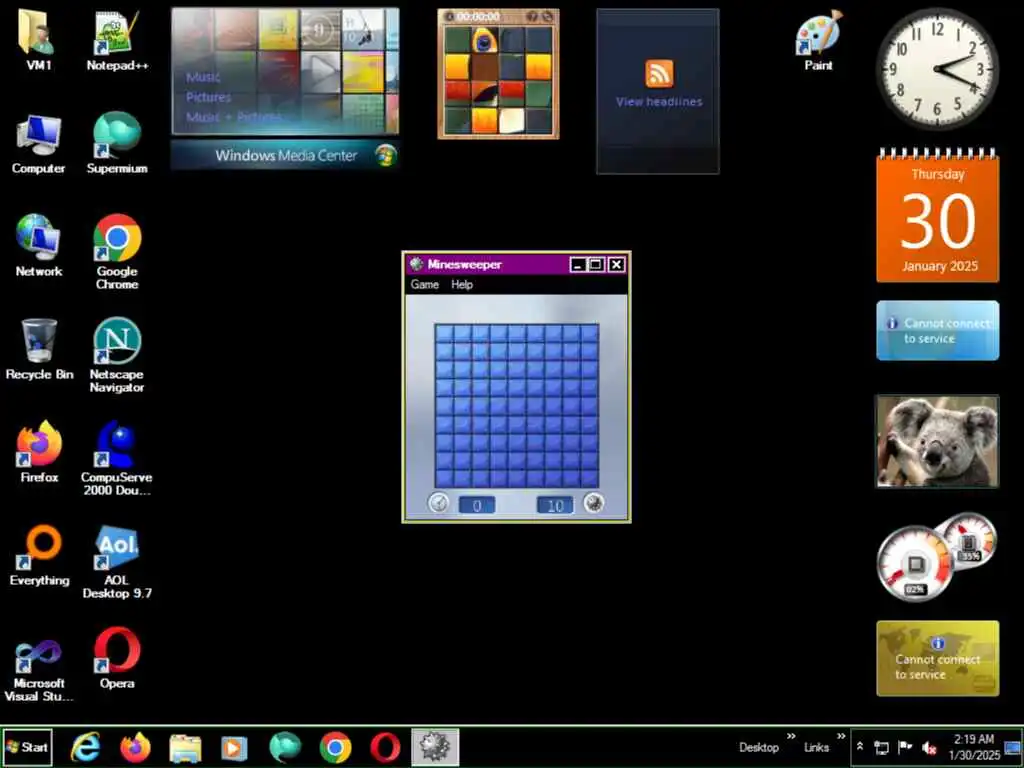Screen dimensions: 1024x768
Task: Select the Recycle Bin desktop icon
Action: point(39,349)
